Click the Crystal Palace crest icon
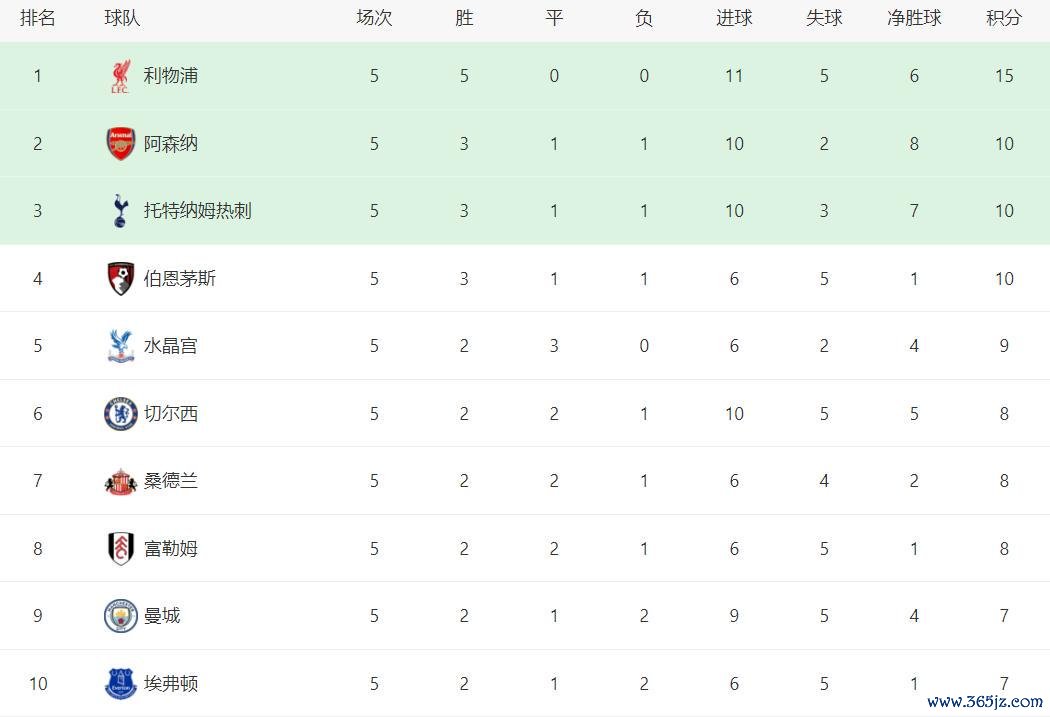 point(120,346)
